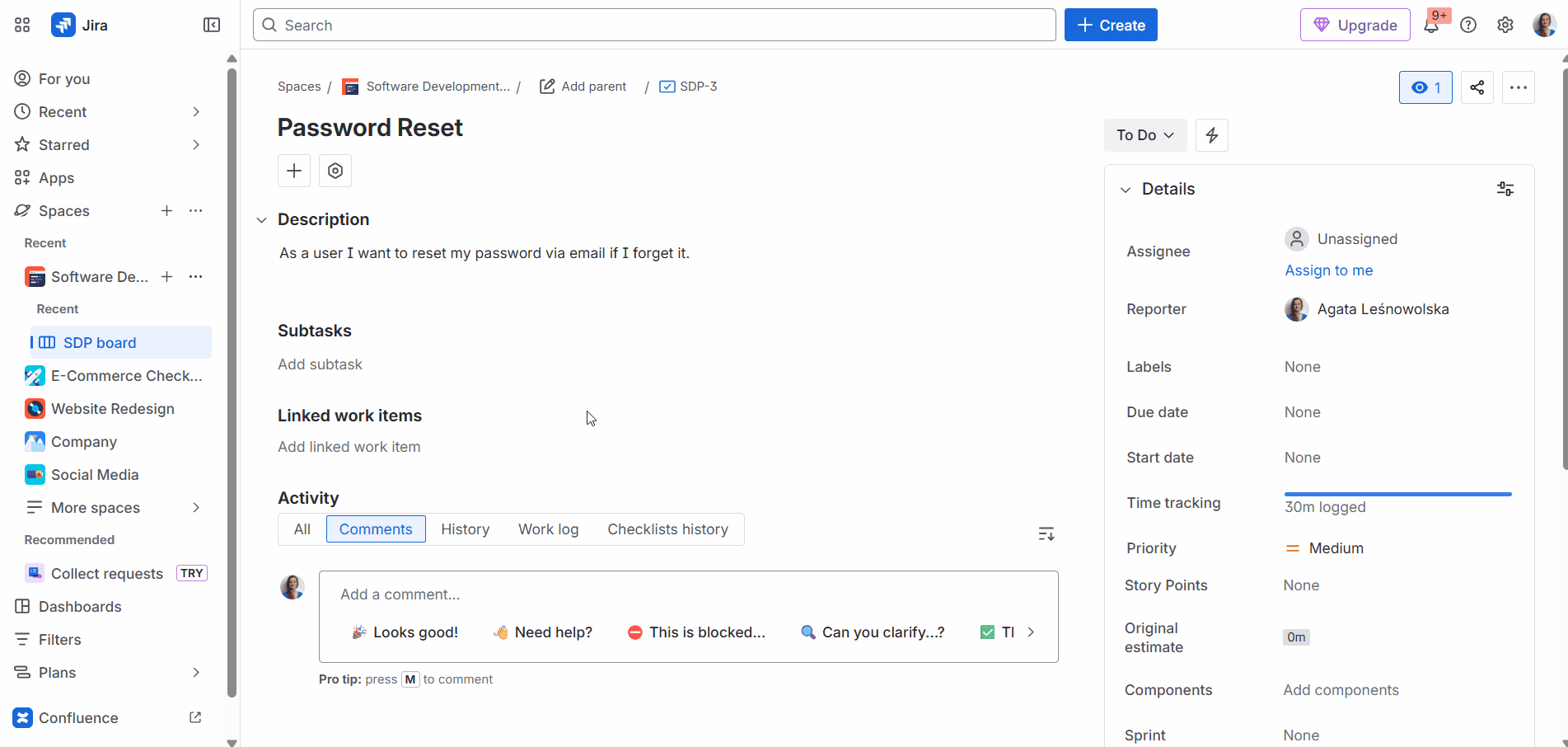Click the time tracking progress bar
The height and width of the screenshot is (747, 1568).
coord(1398,494)
